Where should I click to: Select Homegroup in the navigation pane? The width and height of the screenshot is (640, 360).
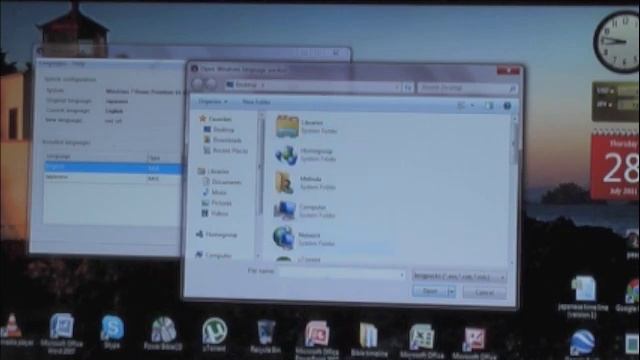(x=217, y=235)
